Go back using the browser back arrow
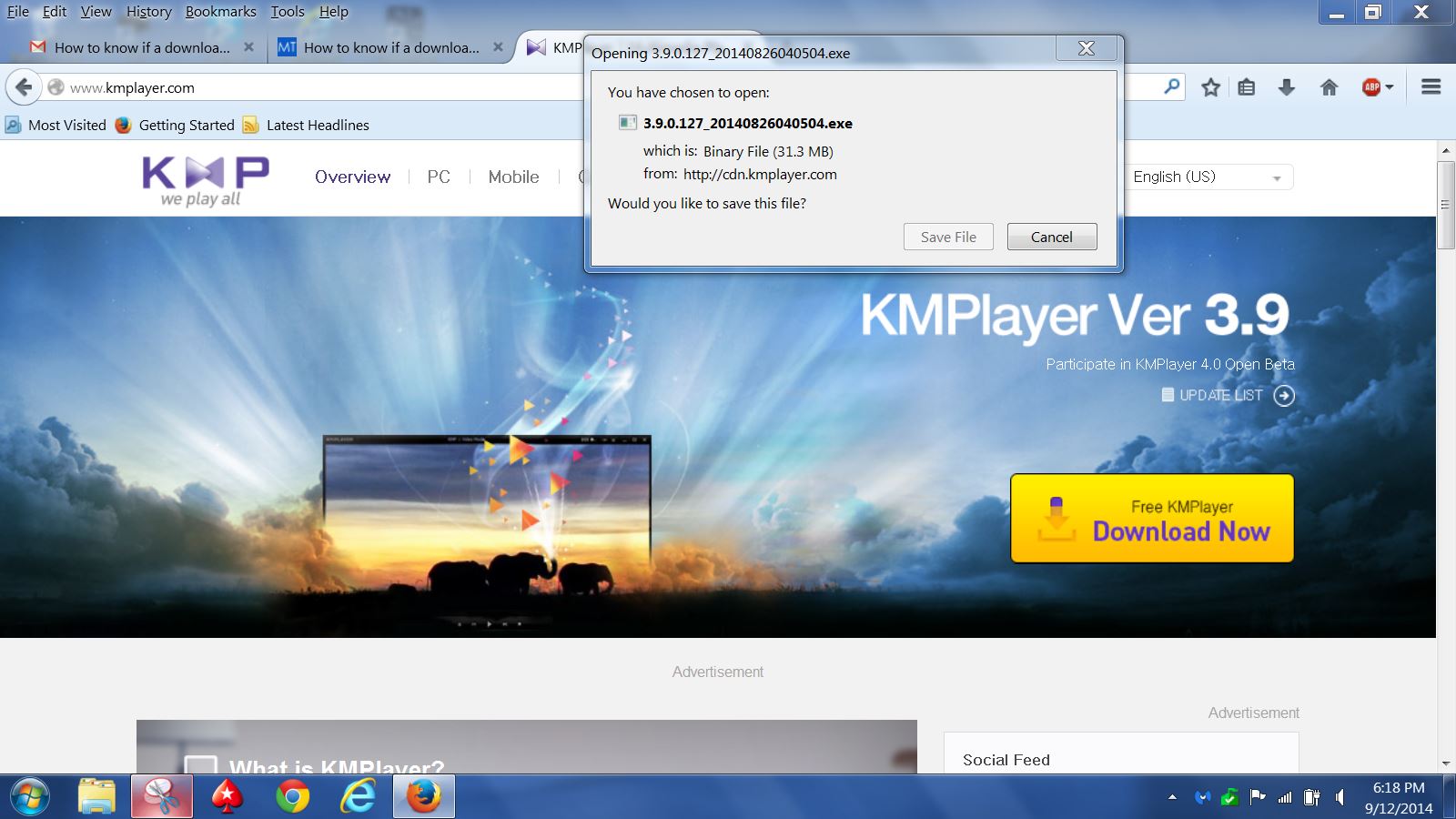The width and height of the screenshot is (1456, 819). 24,87
